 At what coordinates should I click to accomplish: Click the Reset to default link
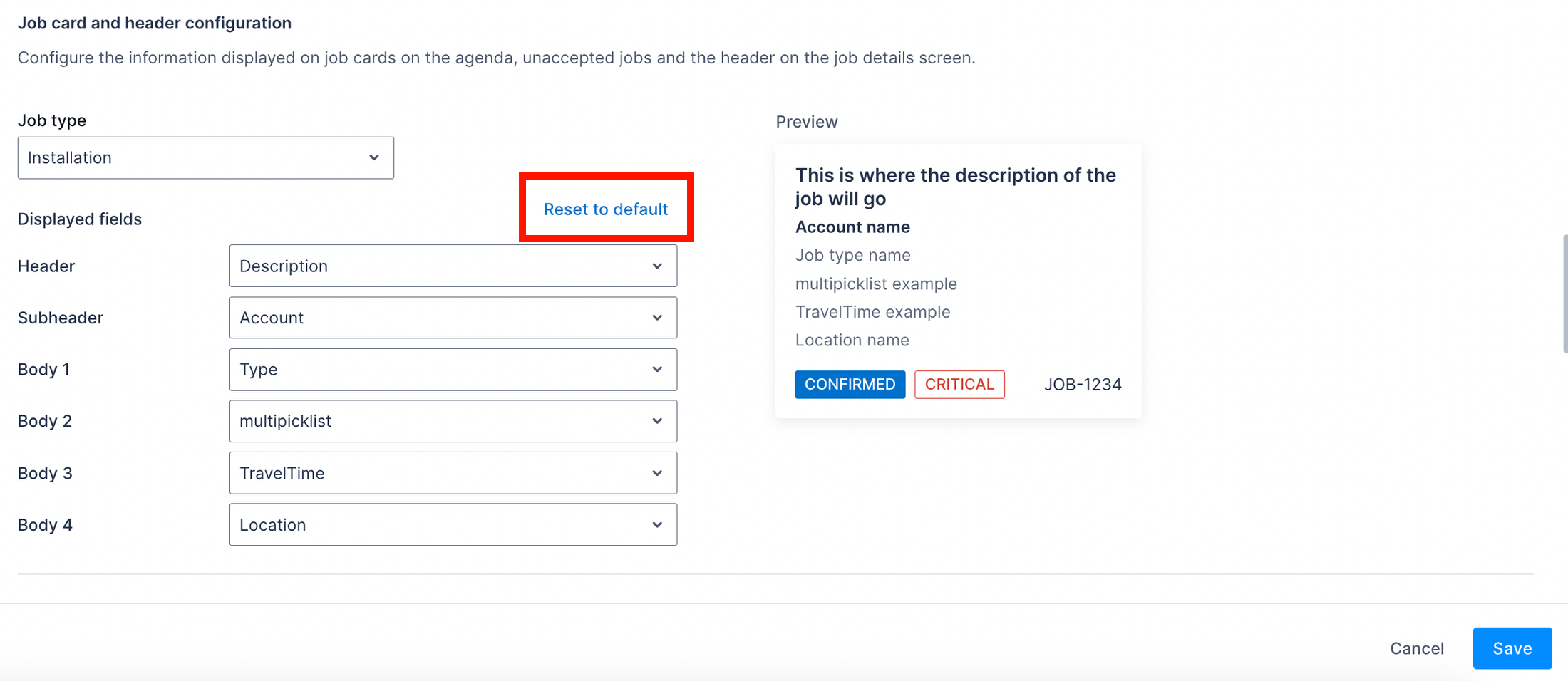pyautogui.click(x=605, y=209)
